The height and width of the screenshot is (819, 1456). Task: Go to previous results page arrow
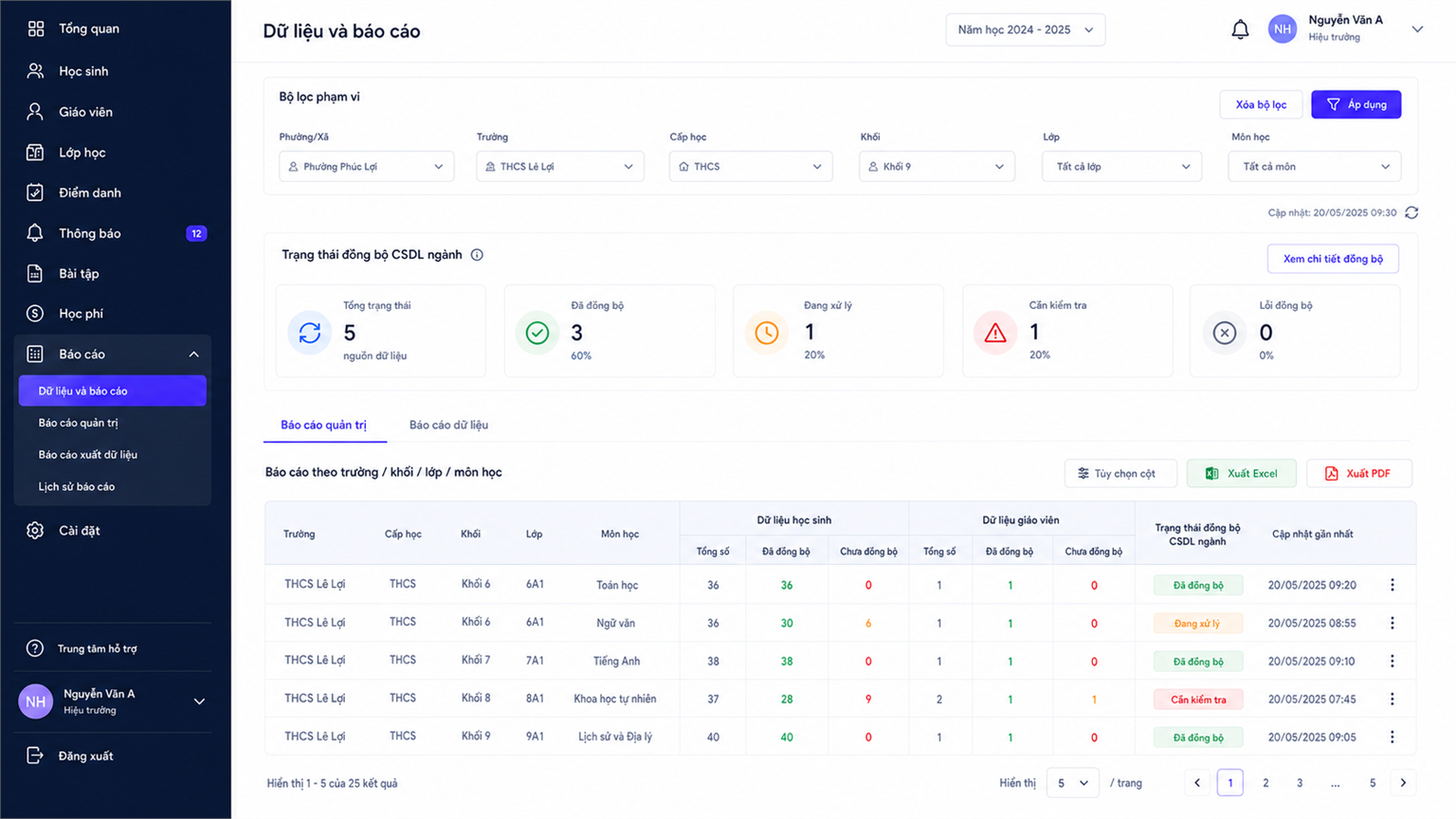[x=1197, y=783]
